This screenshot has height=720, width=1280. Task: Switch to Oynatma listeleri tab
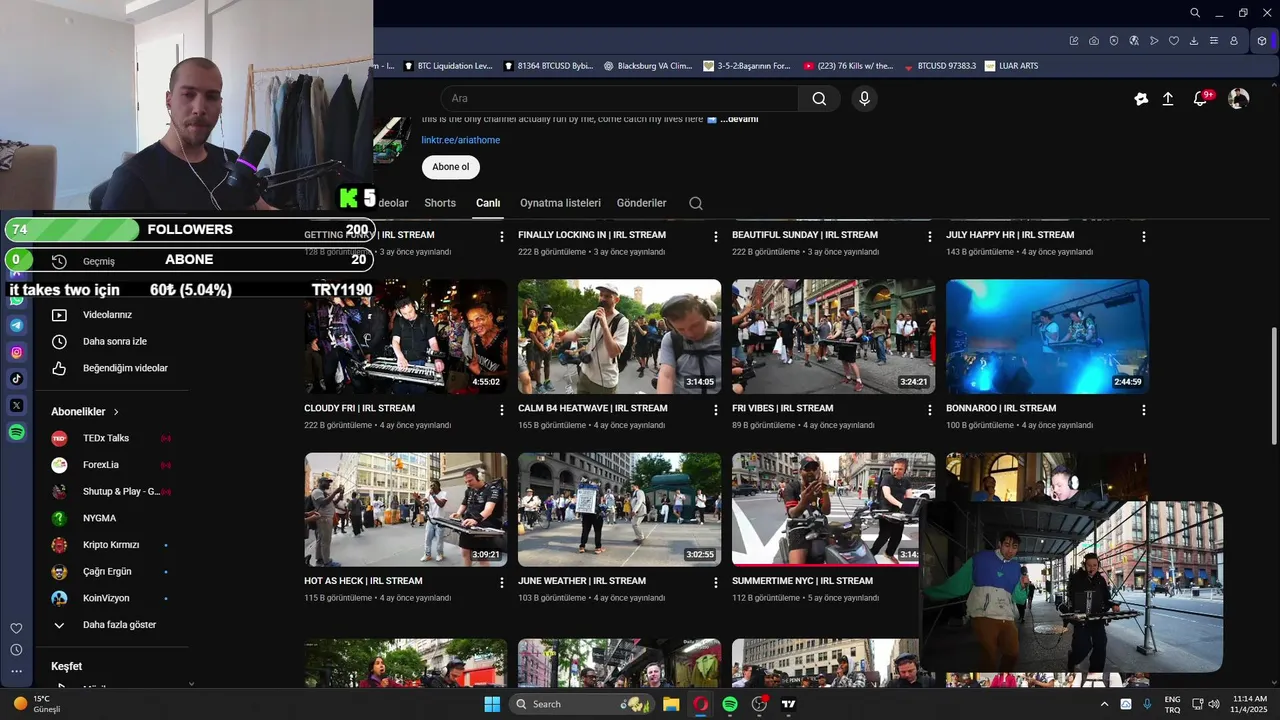pyautogui.click(x=560, y=203)
